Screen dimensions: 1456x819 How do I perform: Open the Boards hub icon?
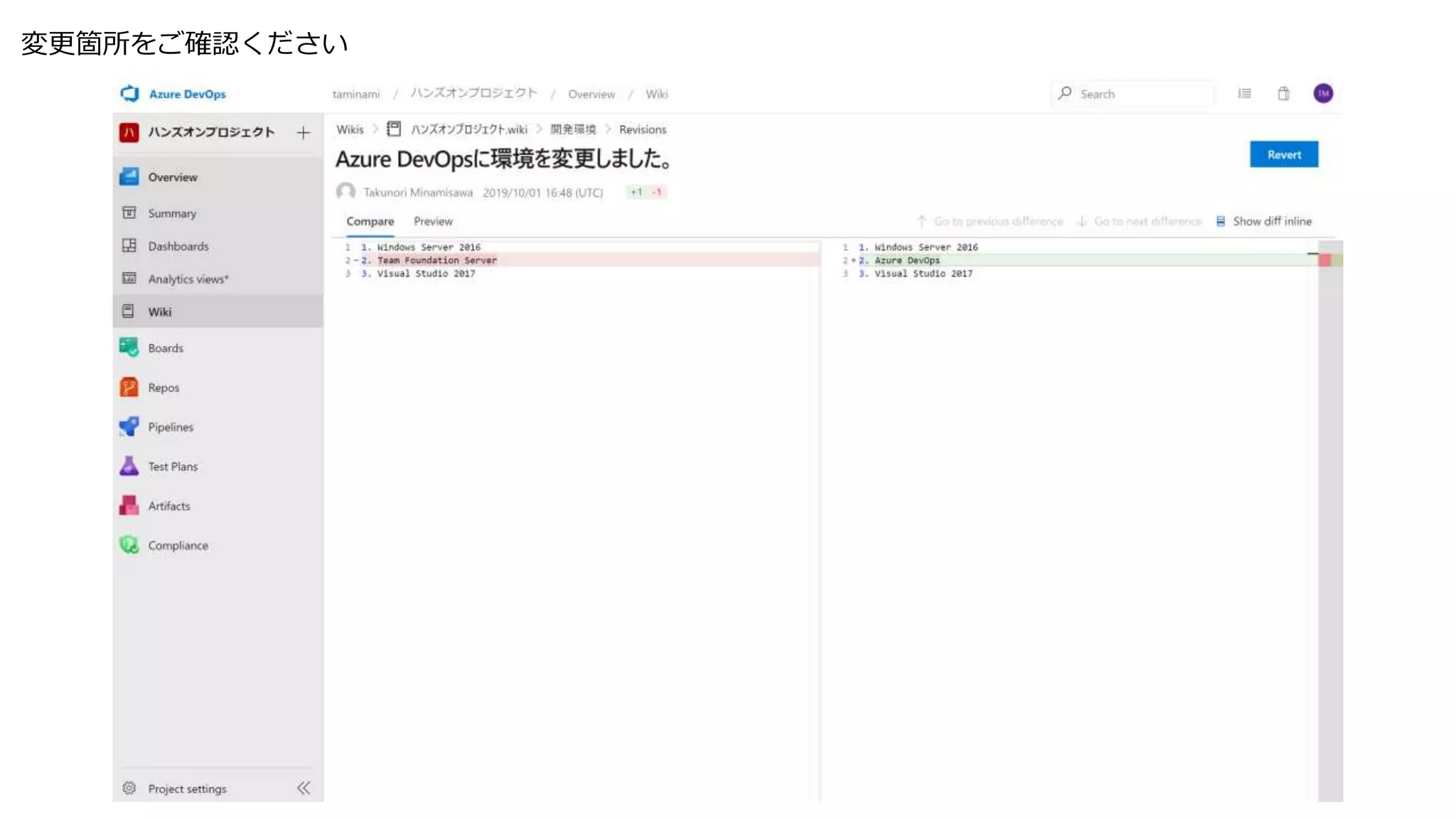129,348
